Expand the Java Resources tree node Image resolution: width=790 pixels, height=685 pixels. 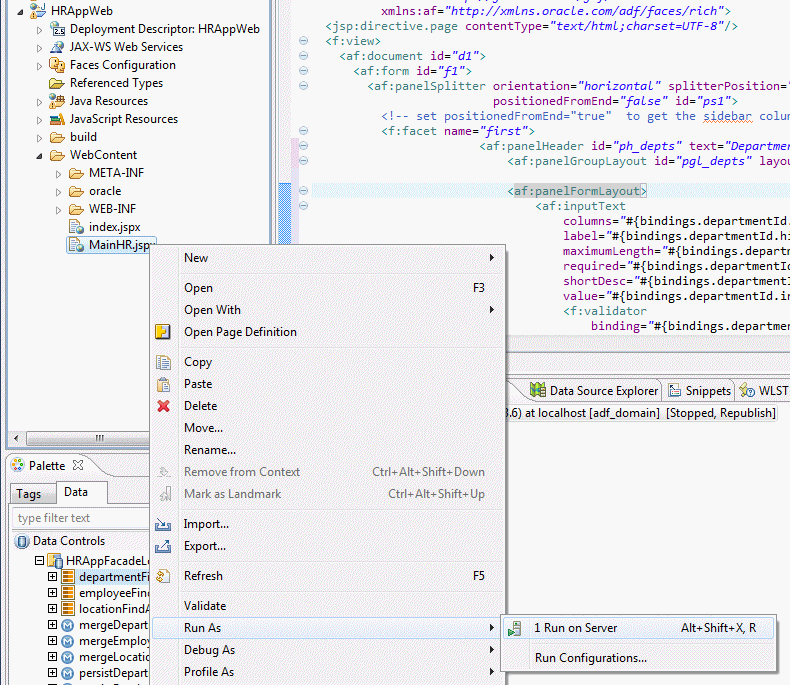(x=40, y=101)
